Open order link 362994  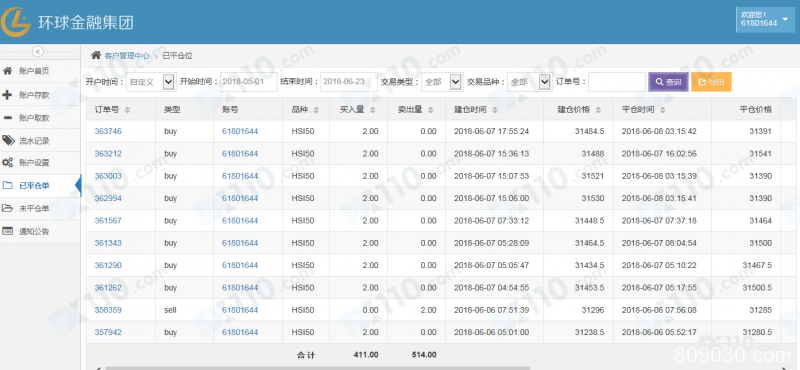click(108, 198)
